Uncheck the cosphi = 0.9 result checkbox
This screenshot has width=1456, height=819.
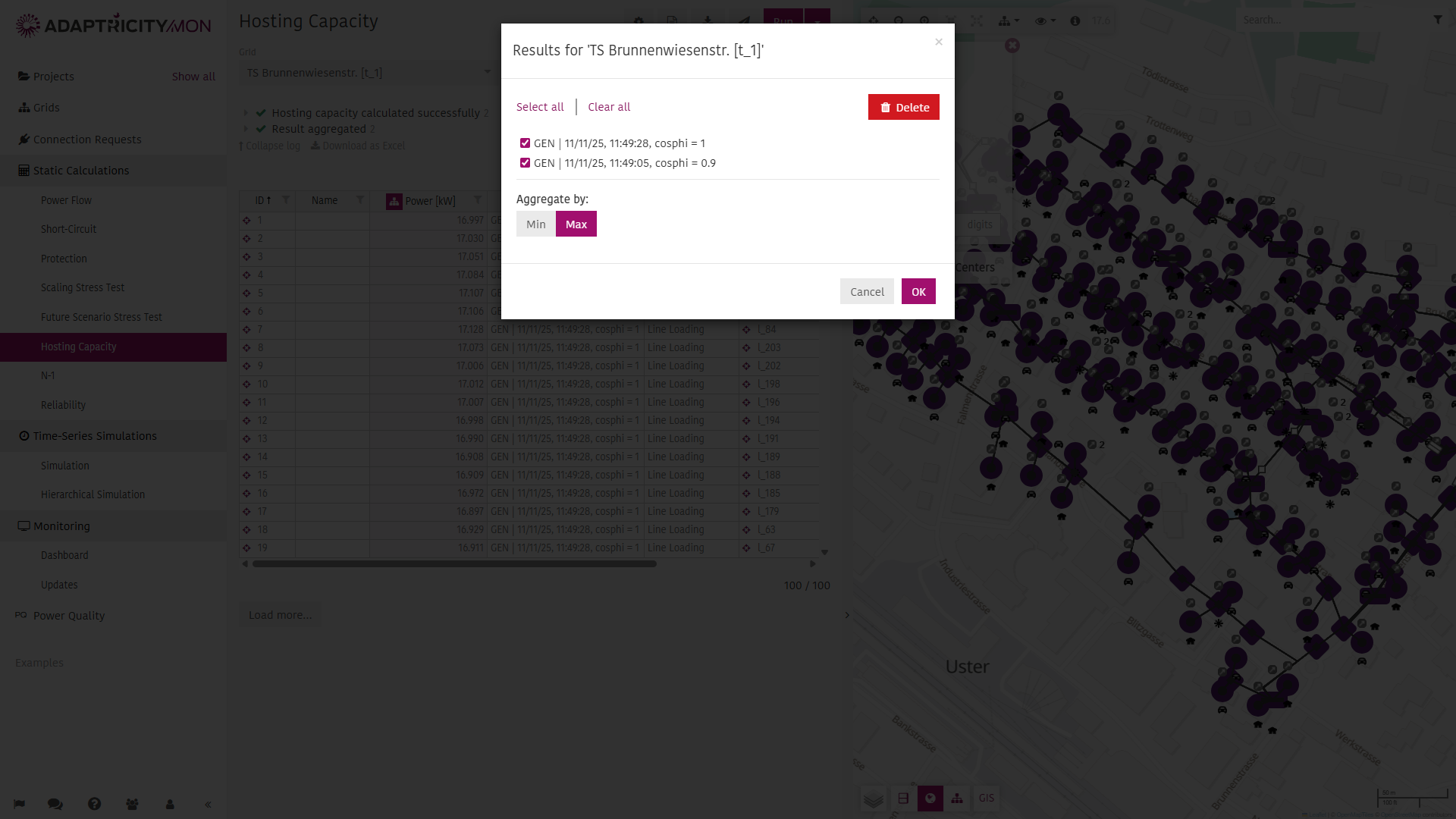(525, 163)
